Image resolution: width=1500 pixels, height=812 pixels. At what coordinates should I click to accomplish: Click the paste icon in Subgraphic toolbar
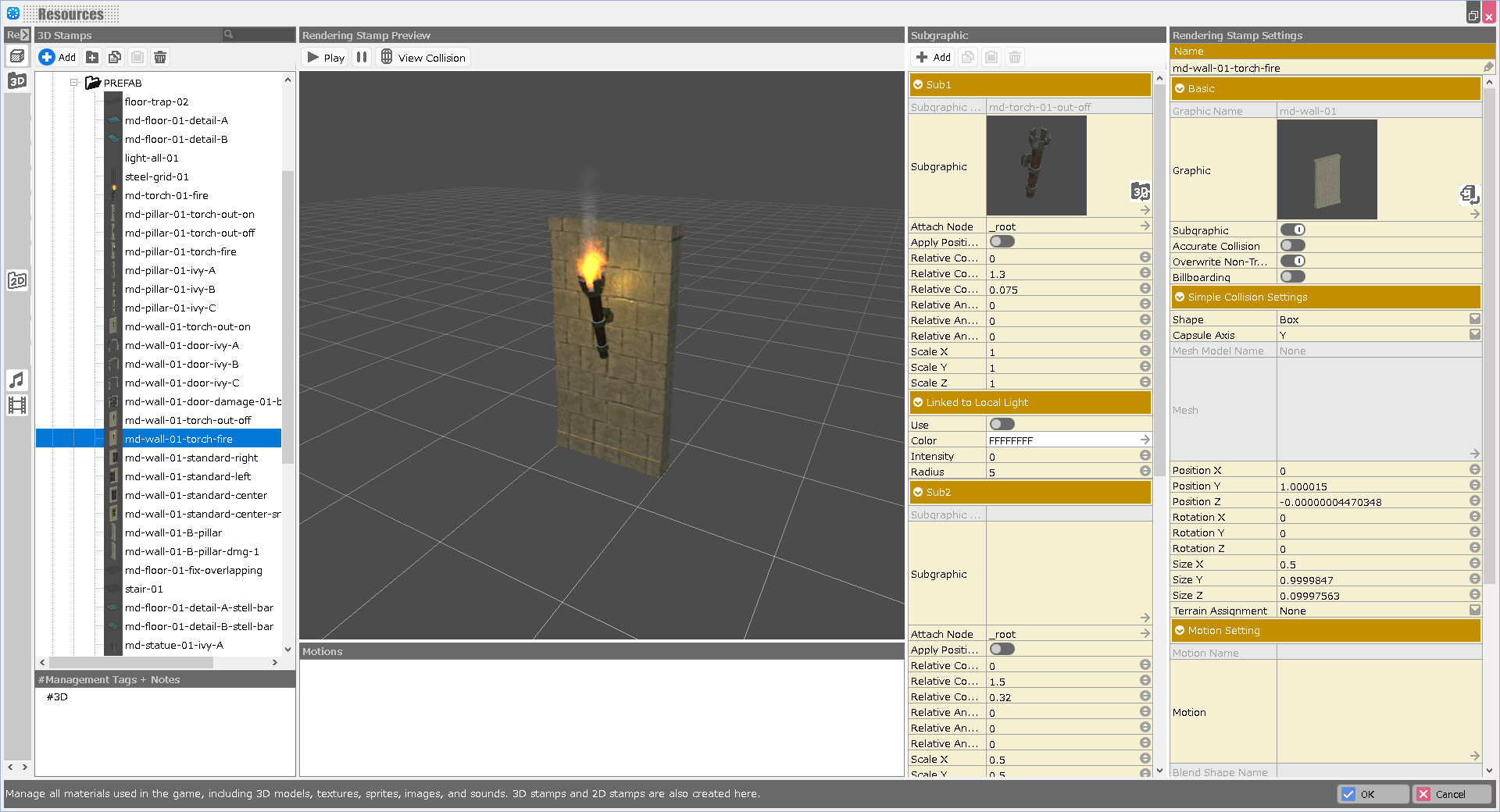[x=991, y=57]
